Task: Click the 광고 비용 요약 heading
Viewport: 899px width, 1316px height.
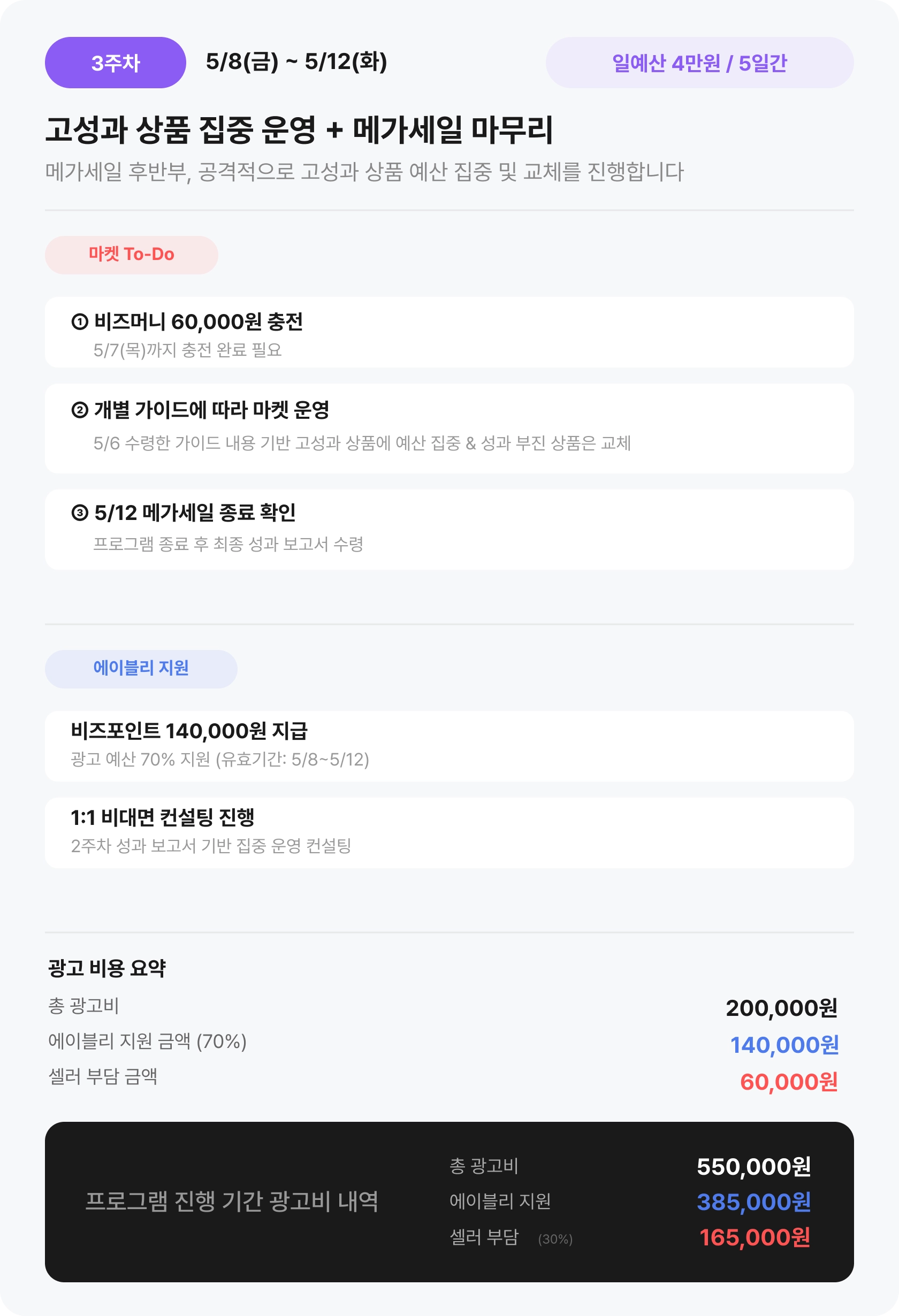Action: [107, 968]
